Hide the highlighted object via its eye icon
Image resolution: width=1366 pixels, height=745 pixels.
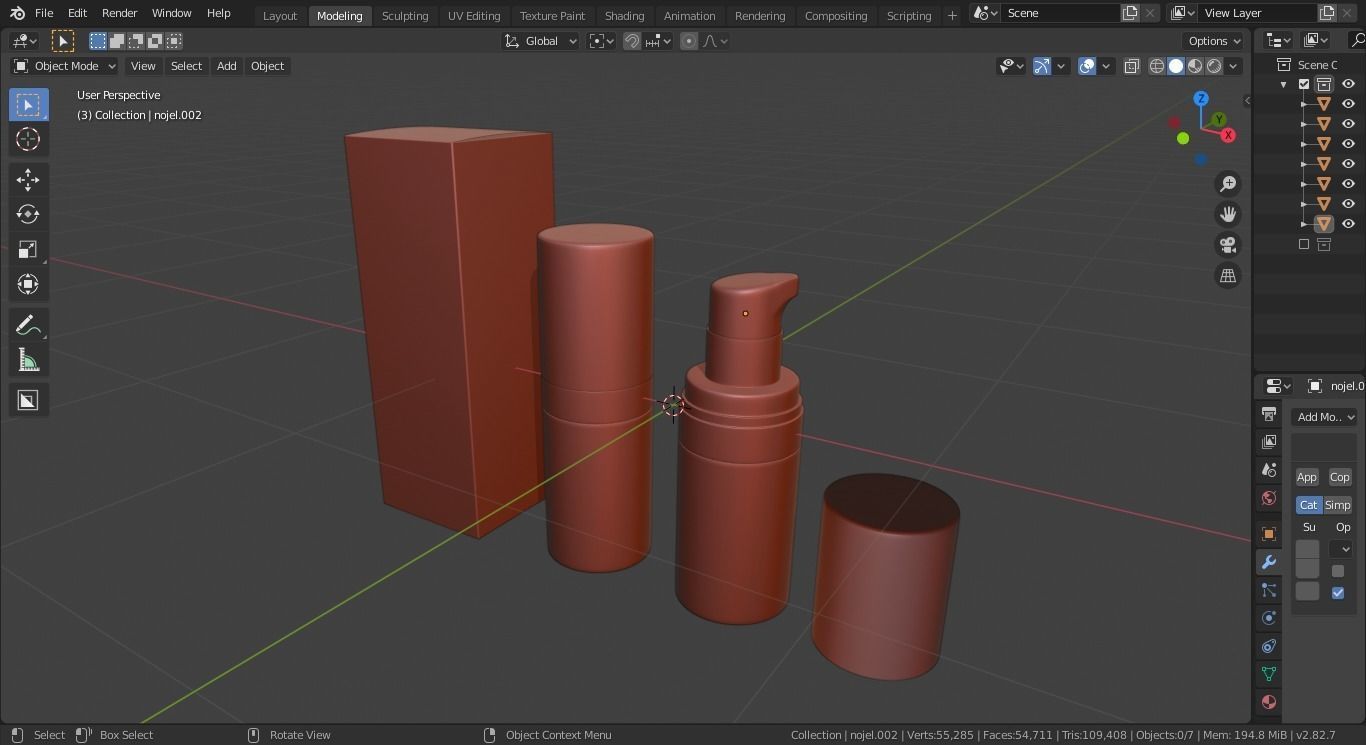[x=1348, y=224]
